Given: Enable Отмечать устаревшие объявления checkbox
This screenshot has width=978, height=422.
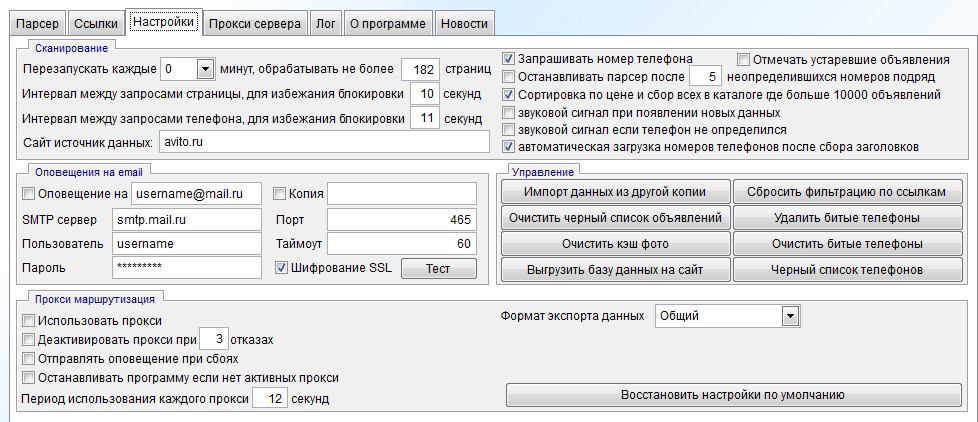Looking at the screenshot, I should [x=743, y=58].
